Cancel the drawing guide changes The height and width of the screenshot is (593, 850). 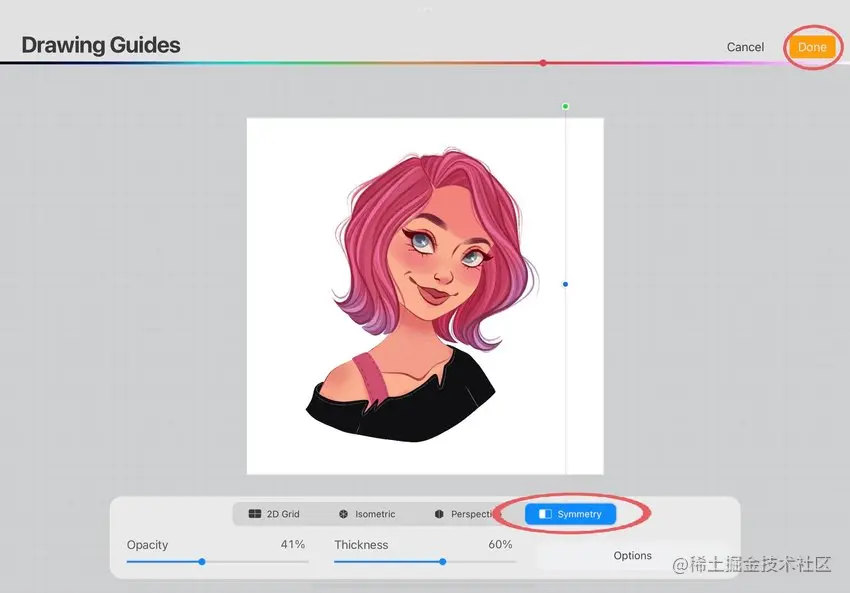pyautogui.click(x=745, y=46)
